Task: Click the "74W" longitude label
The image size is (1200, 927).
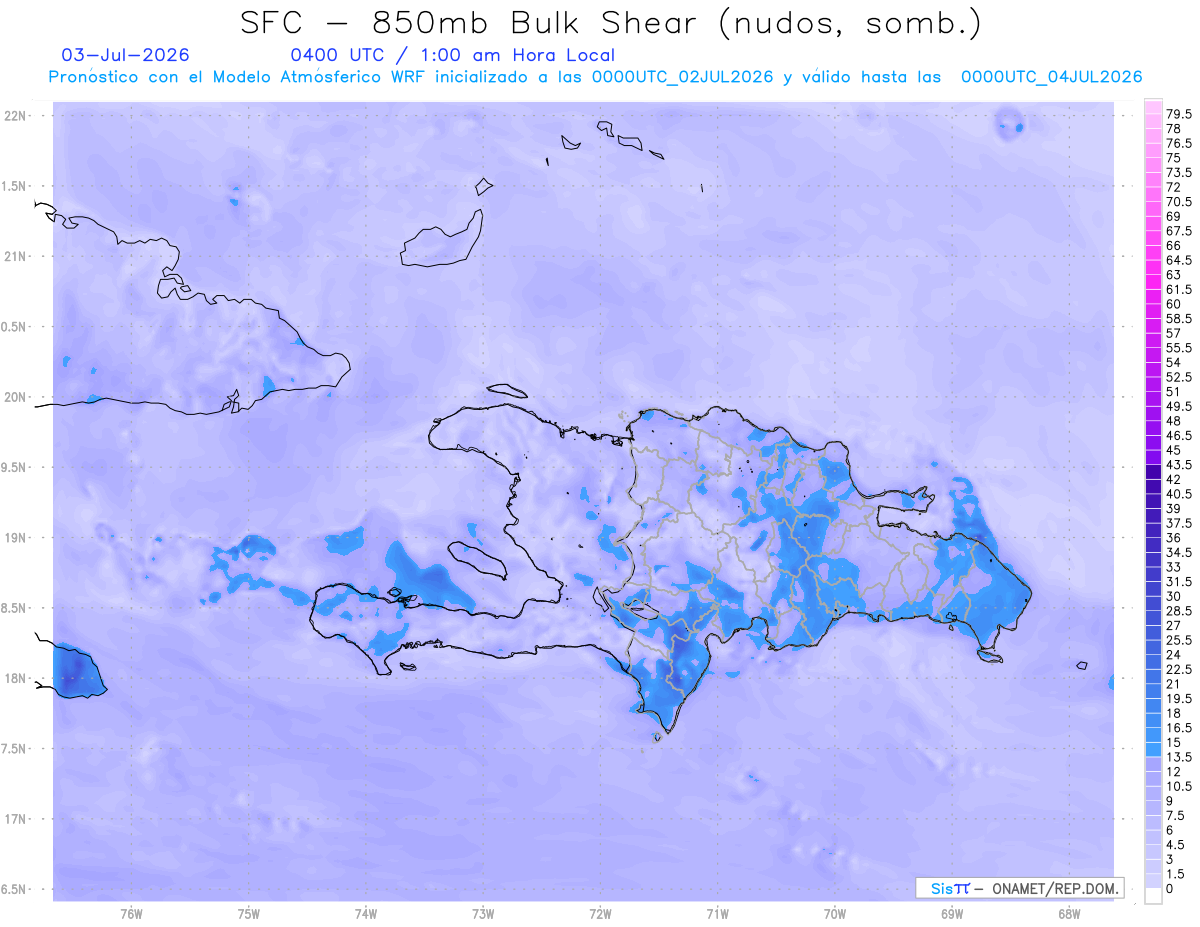Action: (366, 914)
